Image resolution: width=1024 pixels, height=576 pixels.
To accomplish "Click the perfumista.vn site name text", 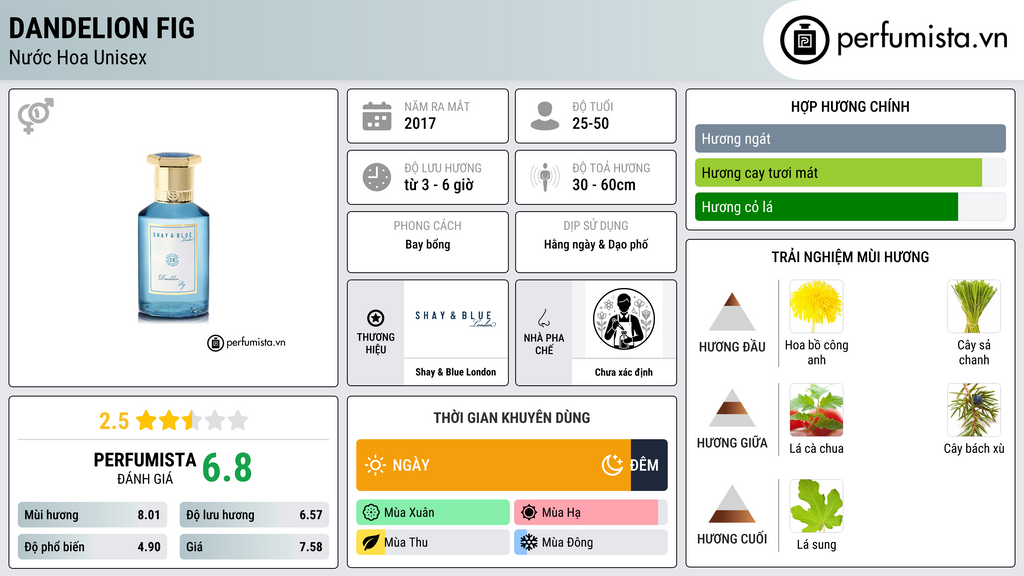I will (x=922, y=39).
